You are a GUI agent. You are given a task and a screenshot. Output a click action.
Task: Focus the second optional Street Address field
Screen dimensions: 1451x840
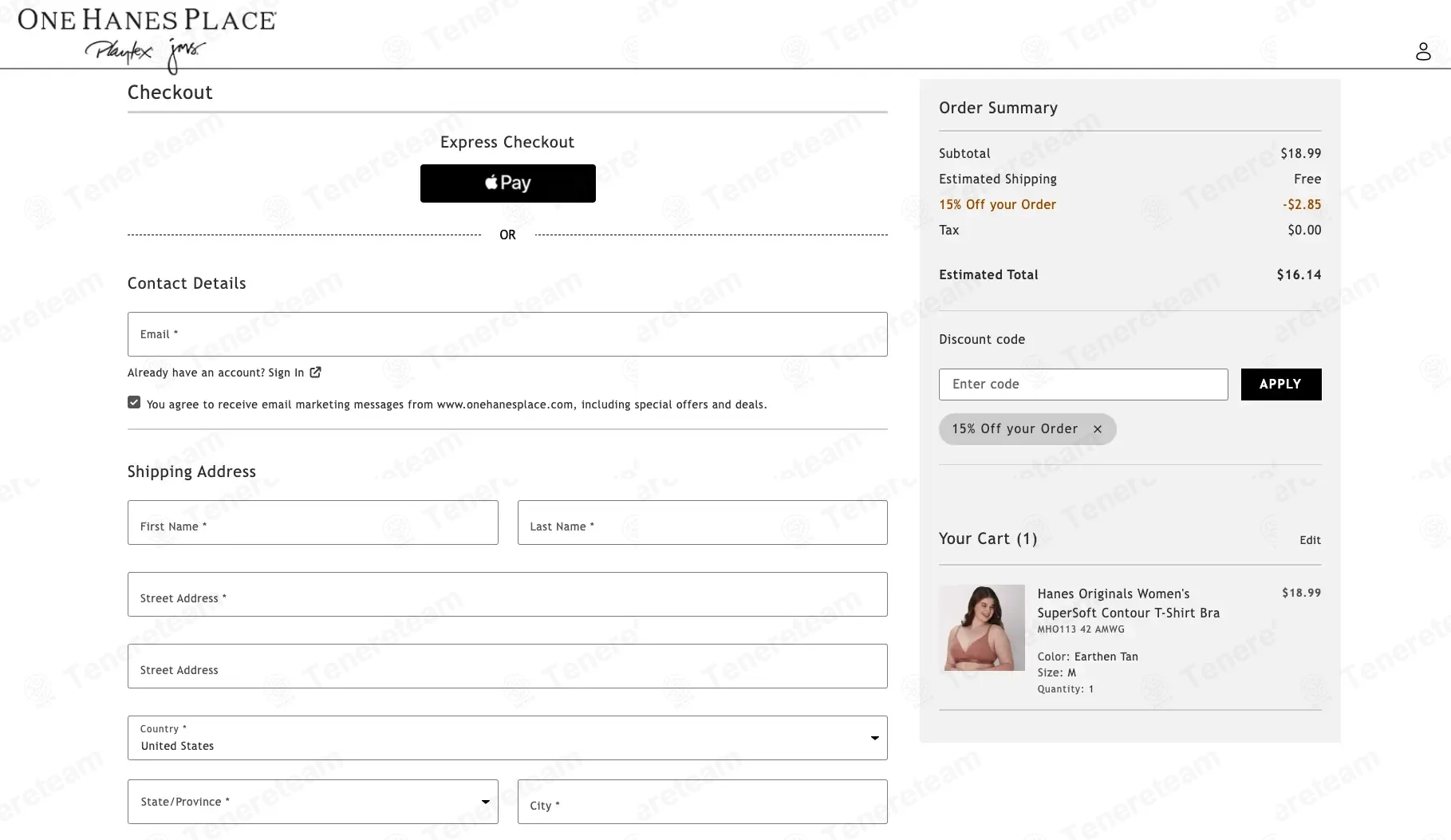point(507,666)
